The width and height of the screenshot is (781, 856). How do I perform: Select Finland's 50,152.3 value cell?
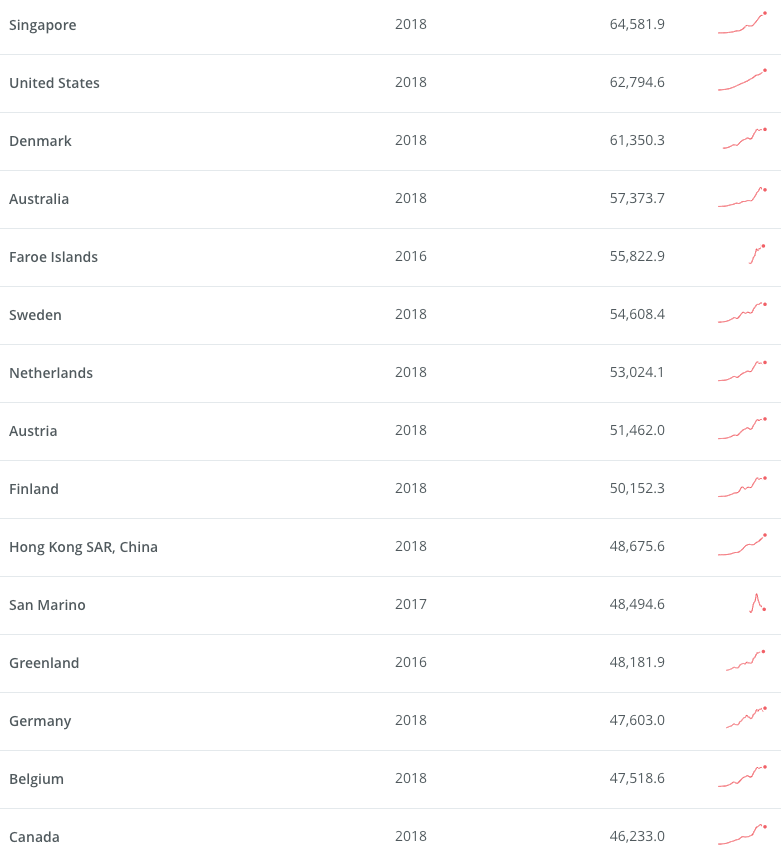[637, 488]
